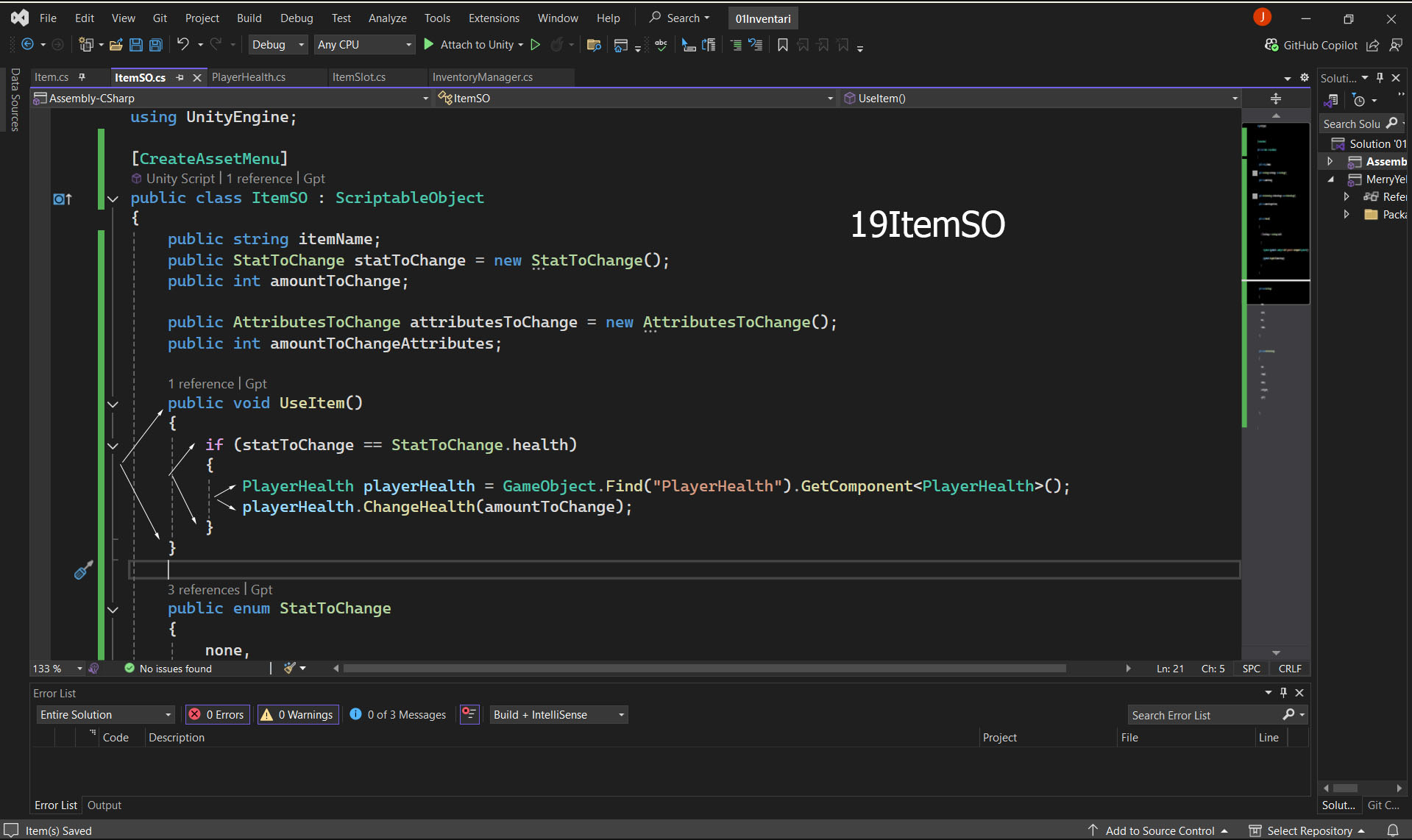This screenshot has width=1412, height=840.
Task: Click the Undo arrow icon
Action: [x=182, y=45]
